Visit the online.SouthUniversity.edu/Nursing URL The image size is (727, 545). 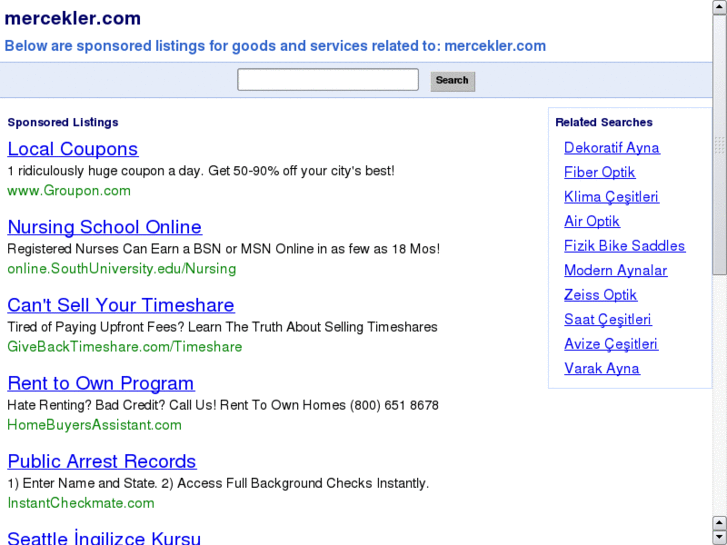[122, 269]
